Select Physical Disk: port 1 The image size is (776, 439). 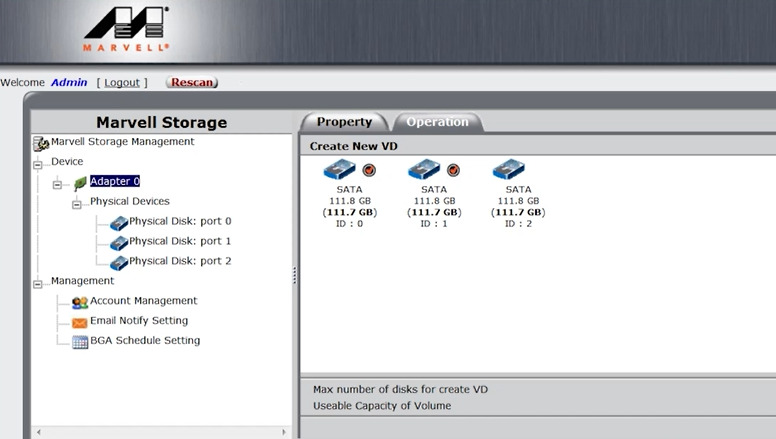pyautogui.click(x=180, y=241)
